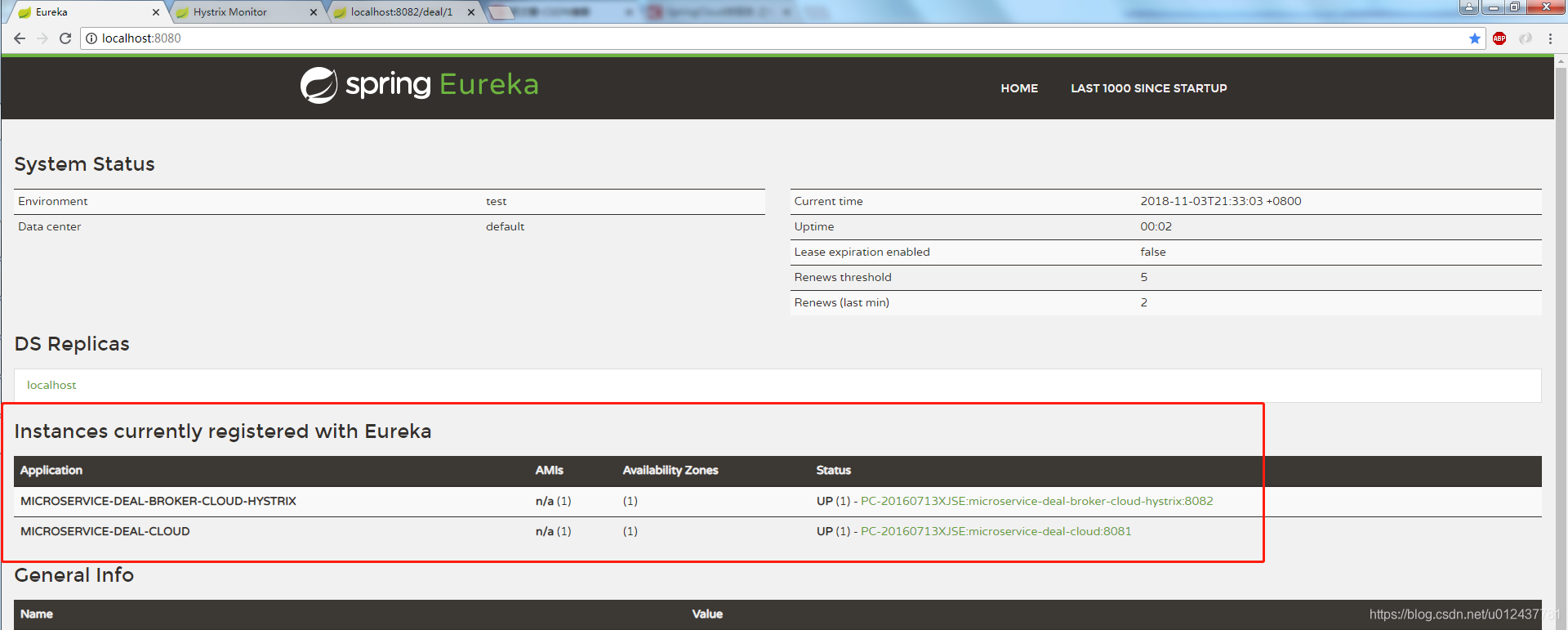The height and width of the screenshot is (630, 1568).
Task: Select MICROSERVICE-DEAL-BROKER-CLOUD-HYSTRIX application name
Action: tap(158, 501)
